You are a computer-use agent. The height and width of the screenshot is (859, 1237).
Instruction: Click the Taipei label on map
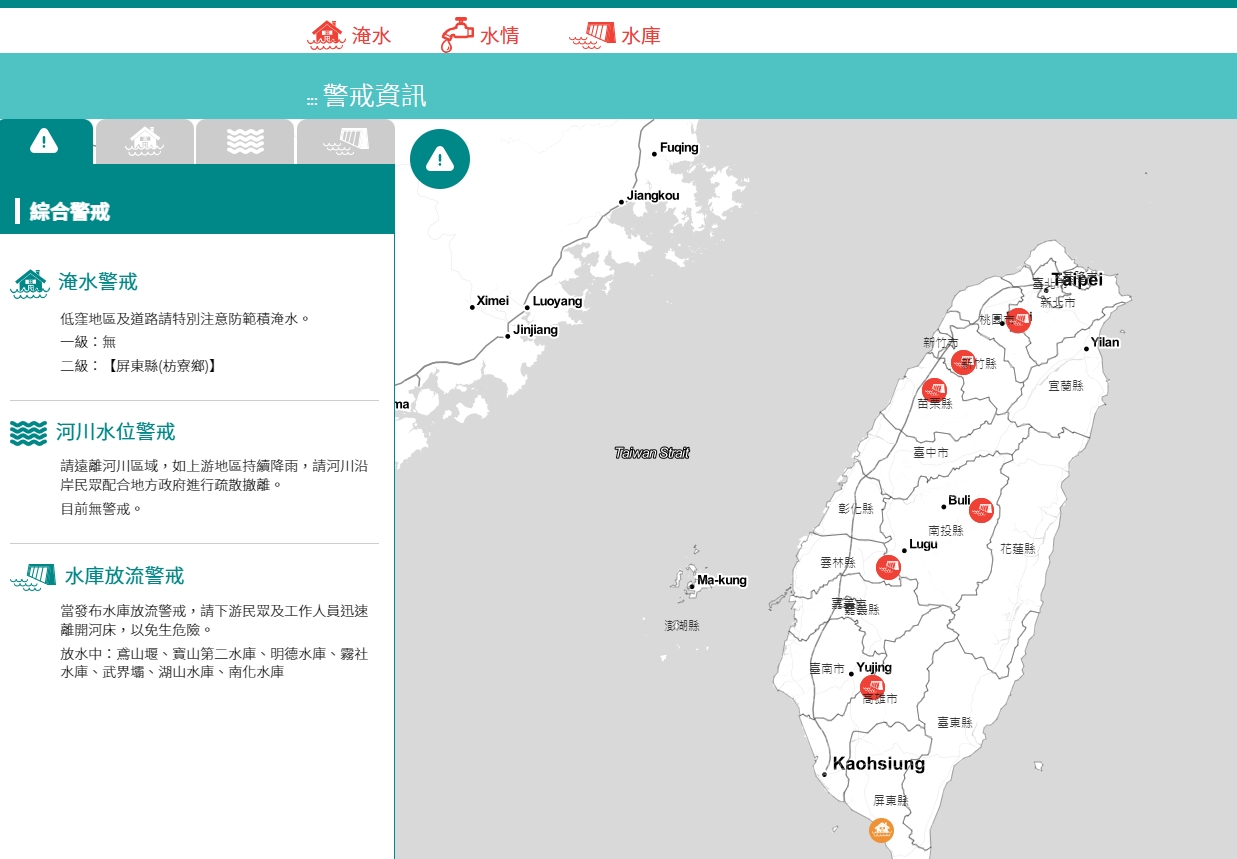point(1076,280)
